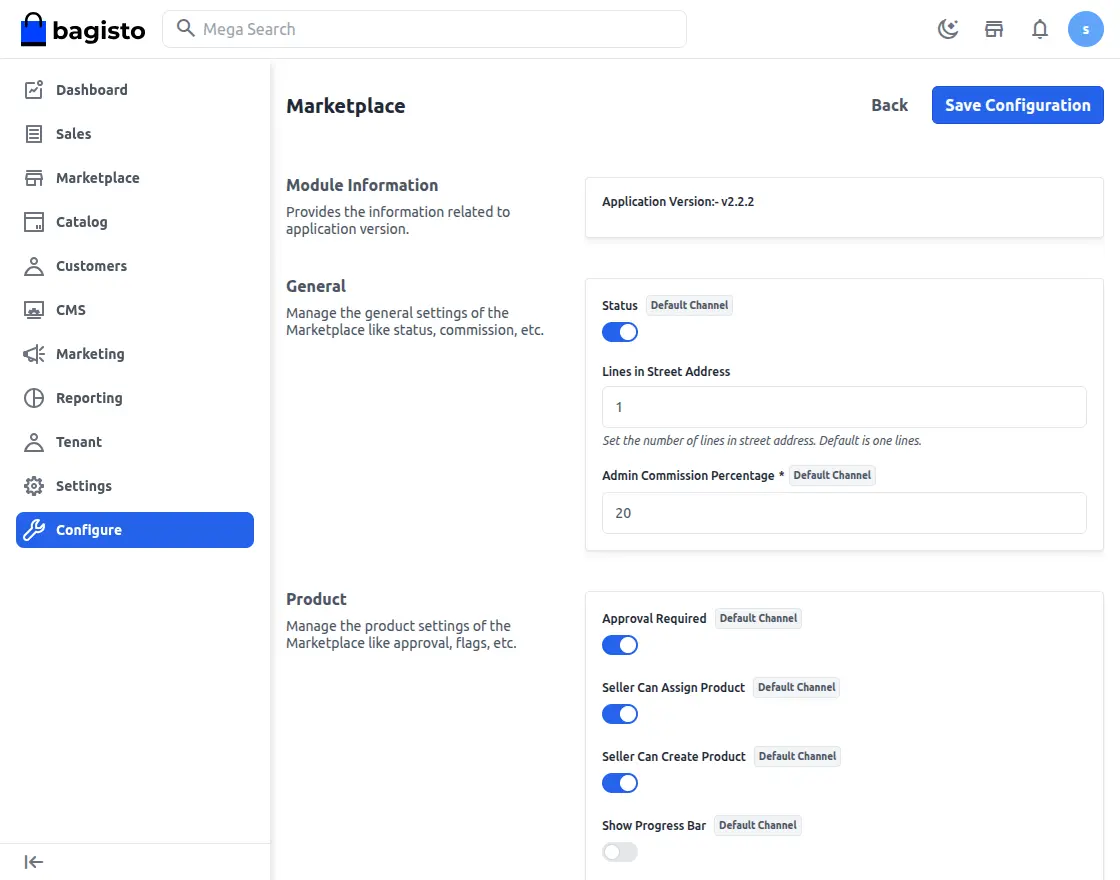This screenshot has height=880, width=1120.
Task: Click the Marketing megaphone icon
Action: 33,353
